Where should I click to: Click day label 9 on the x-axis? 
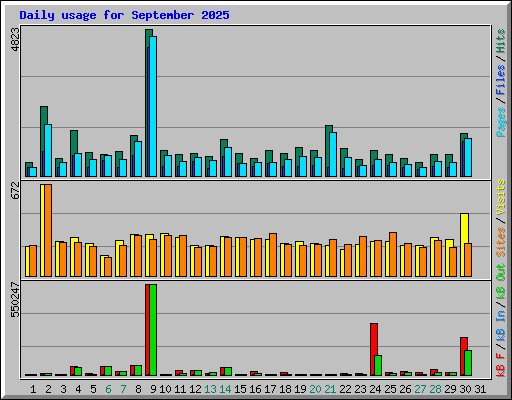pos(153,389)
